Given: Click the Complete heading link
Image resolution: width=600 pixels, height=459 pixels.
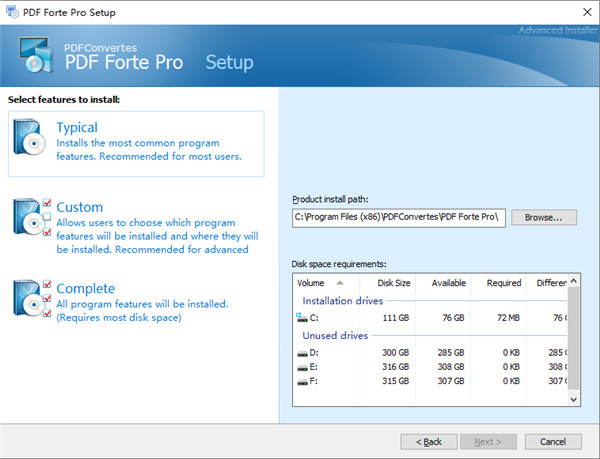Looking at the screenshot, I should click(x=85, y=288).
